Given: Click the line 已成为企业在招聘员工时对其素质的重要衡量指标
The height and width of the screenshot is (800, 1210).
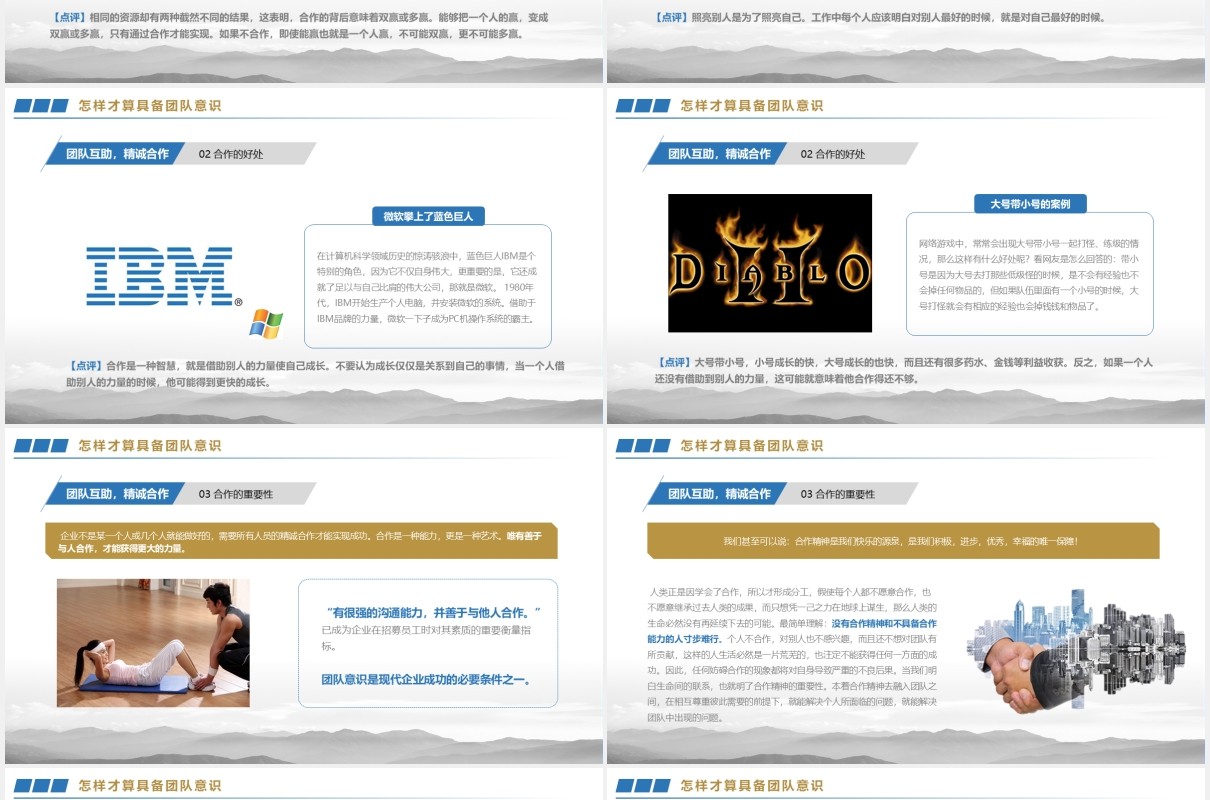Looking at the screenshot, I should (426, 638).
